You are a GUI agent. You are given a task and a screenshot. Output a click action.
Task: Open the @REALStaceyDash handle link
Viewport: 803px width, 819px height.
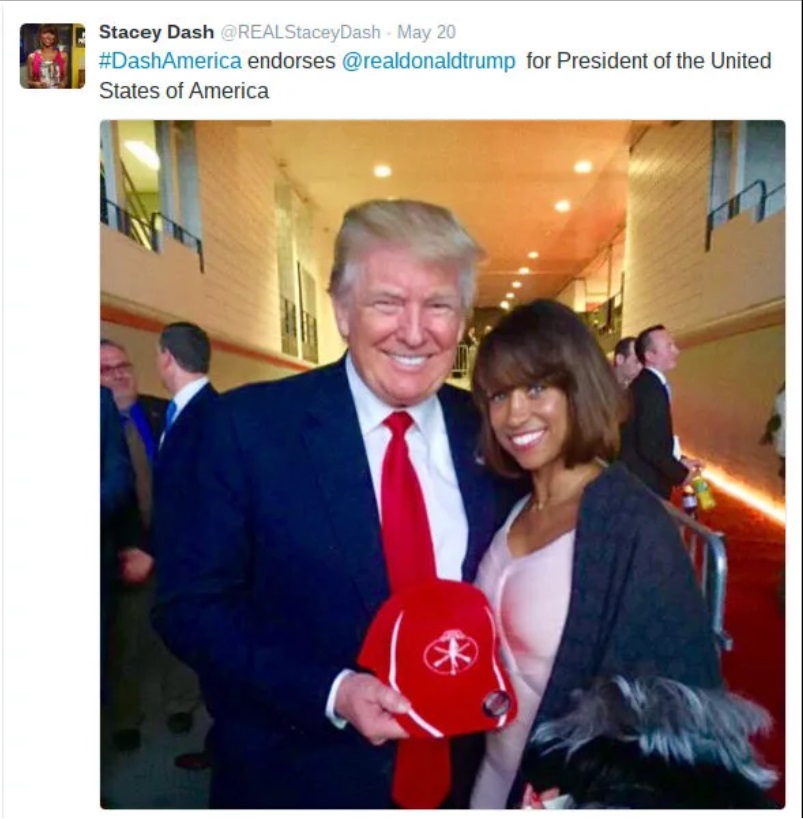coord(300,32)
